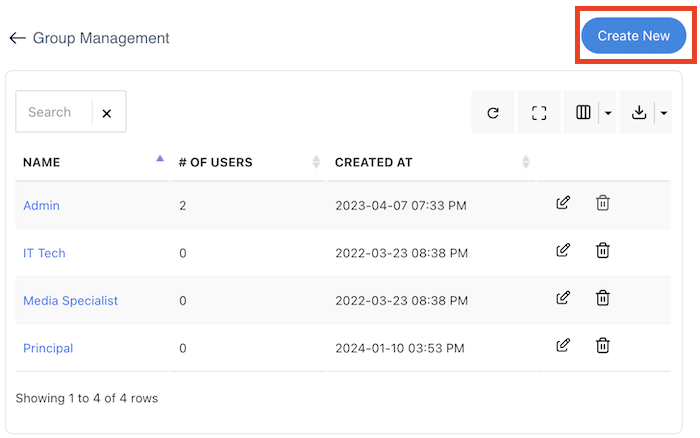
Task: Open the columns visibility dropdown
Action: 590,113
